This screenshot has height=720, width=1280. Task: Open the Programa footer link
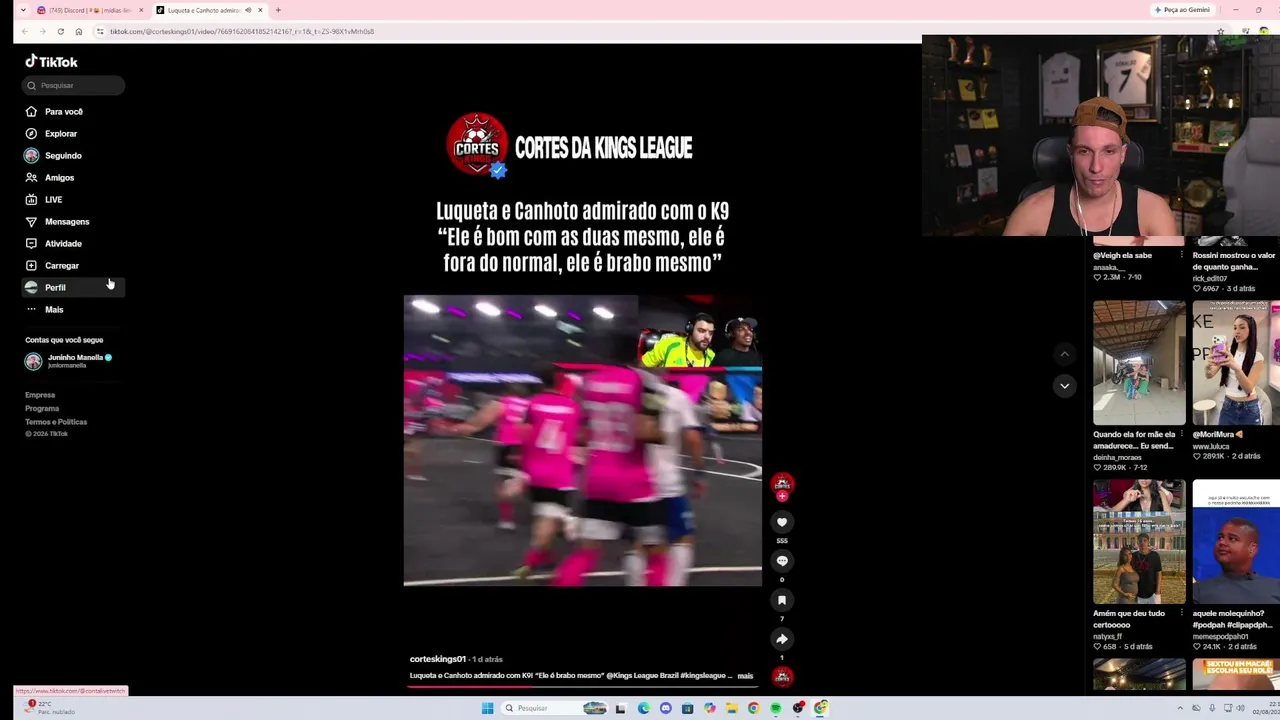42,408
